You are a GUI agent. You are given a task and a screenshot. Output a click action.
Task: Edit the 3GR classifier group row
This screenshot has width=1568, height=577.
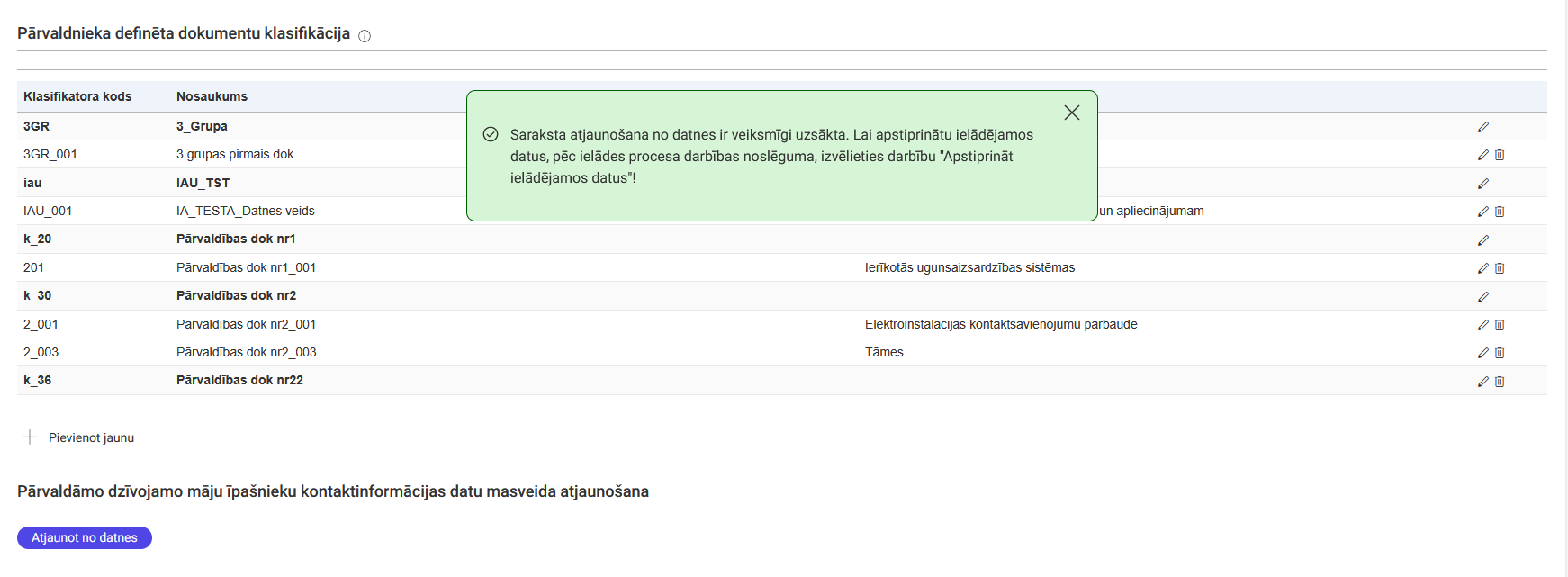[1482, 127]
